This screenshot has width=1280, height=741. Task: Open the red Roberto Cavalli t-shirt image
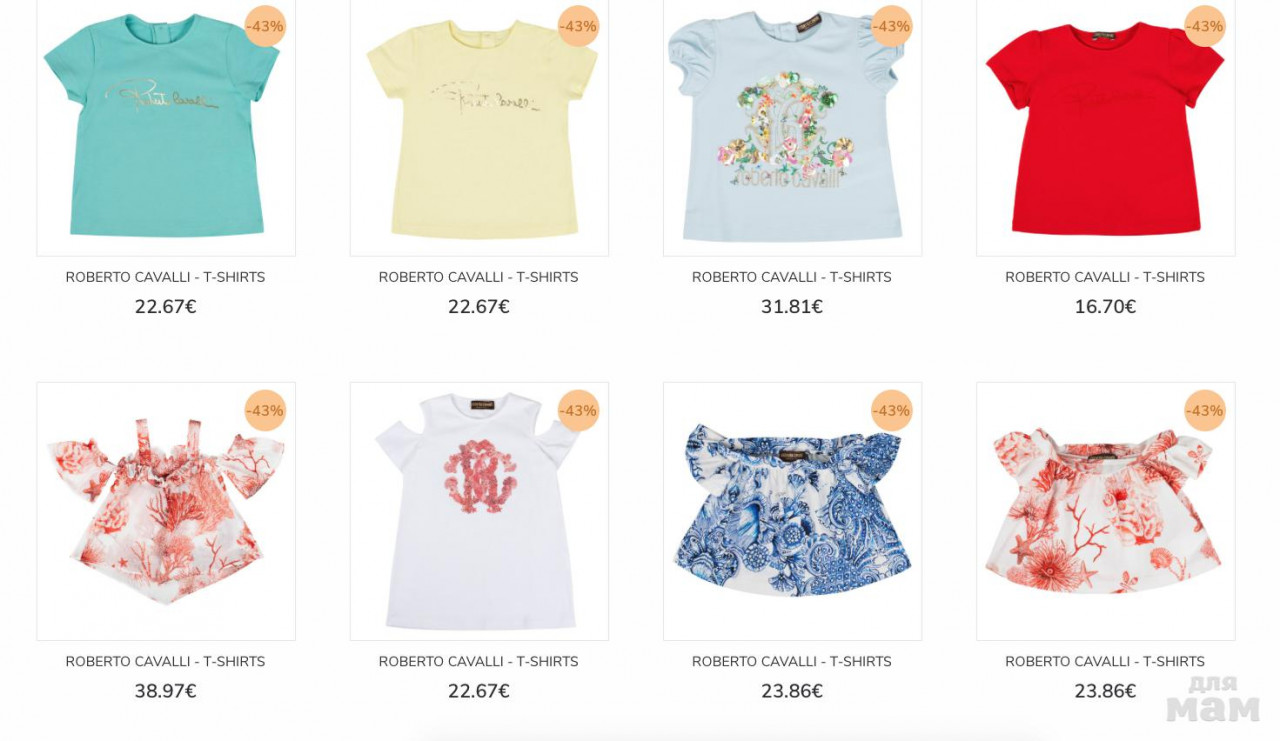pyautogui.click(x=1105, y=127)
